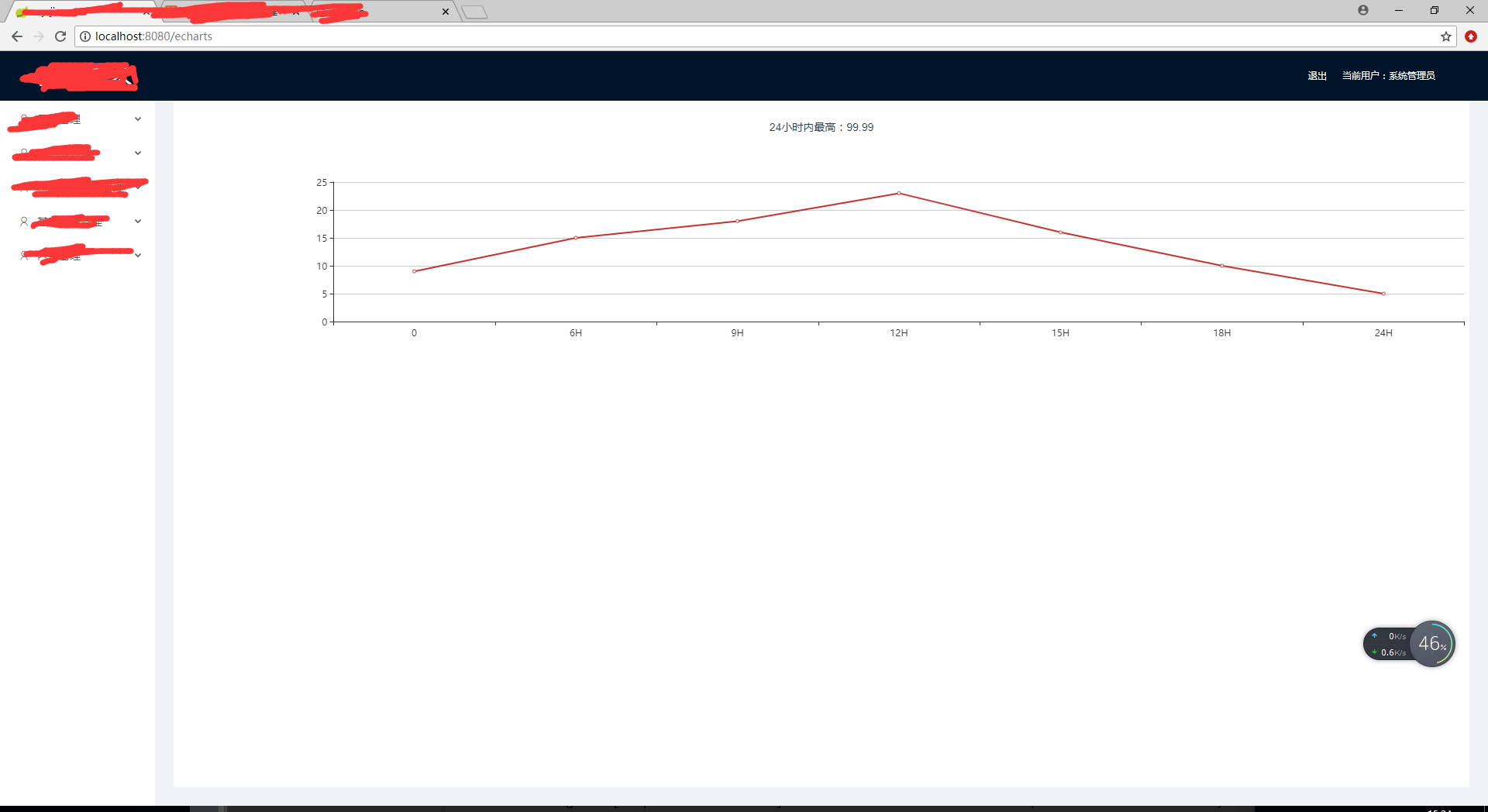The height and width of the screenshot is (812, 1488).
Task: Open the 46% memory usage floating widget
Action: [x=1432, y=644]
